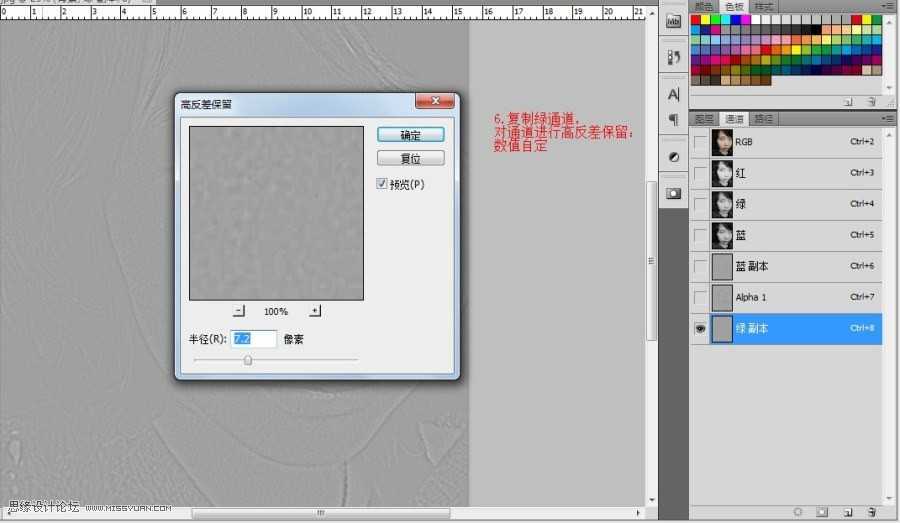Hide the 绿 副本 channel eye icon
900x523 pixels.
coord(700,328)
